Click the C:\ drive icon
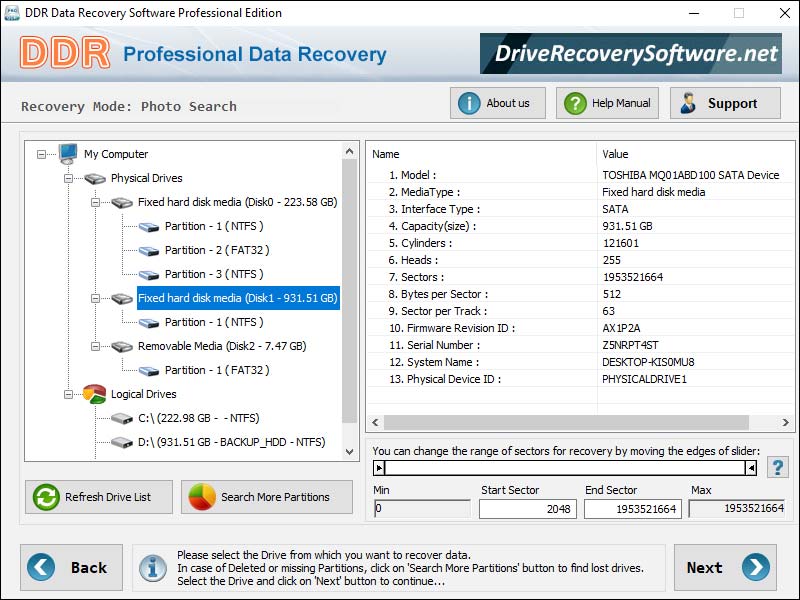 (x=122, y=418)
